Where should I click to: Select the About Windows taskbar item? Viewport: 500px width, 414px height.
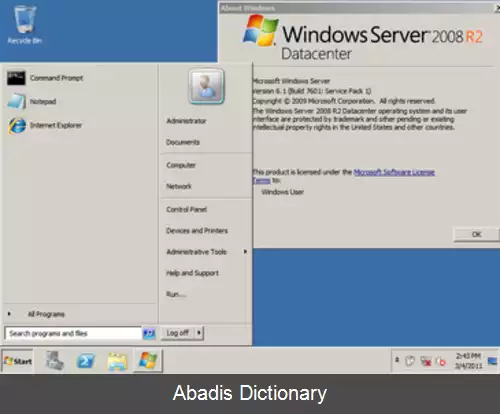(x=148, y=360)
